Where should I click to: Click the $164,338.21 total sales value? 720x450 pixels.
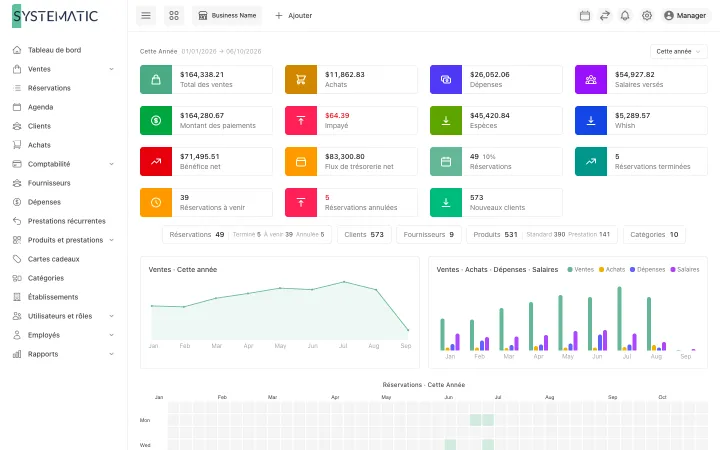[x=202, y=74]
